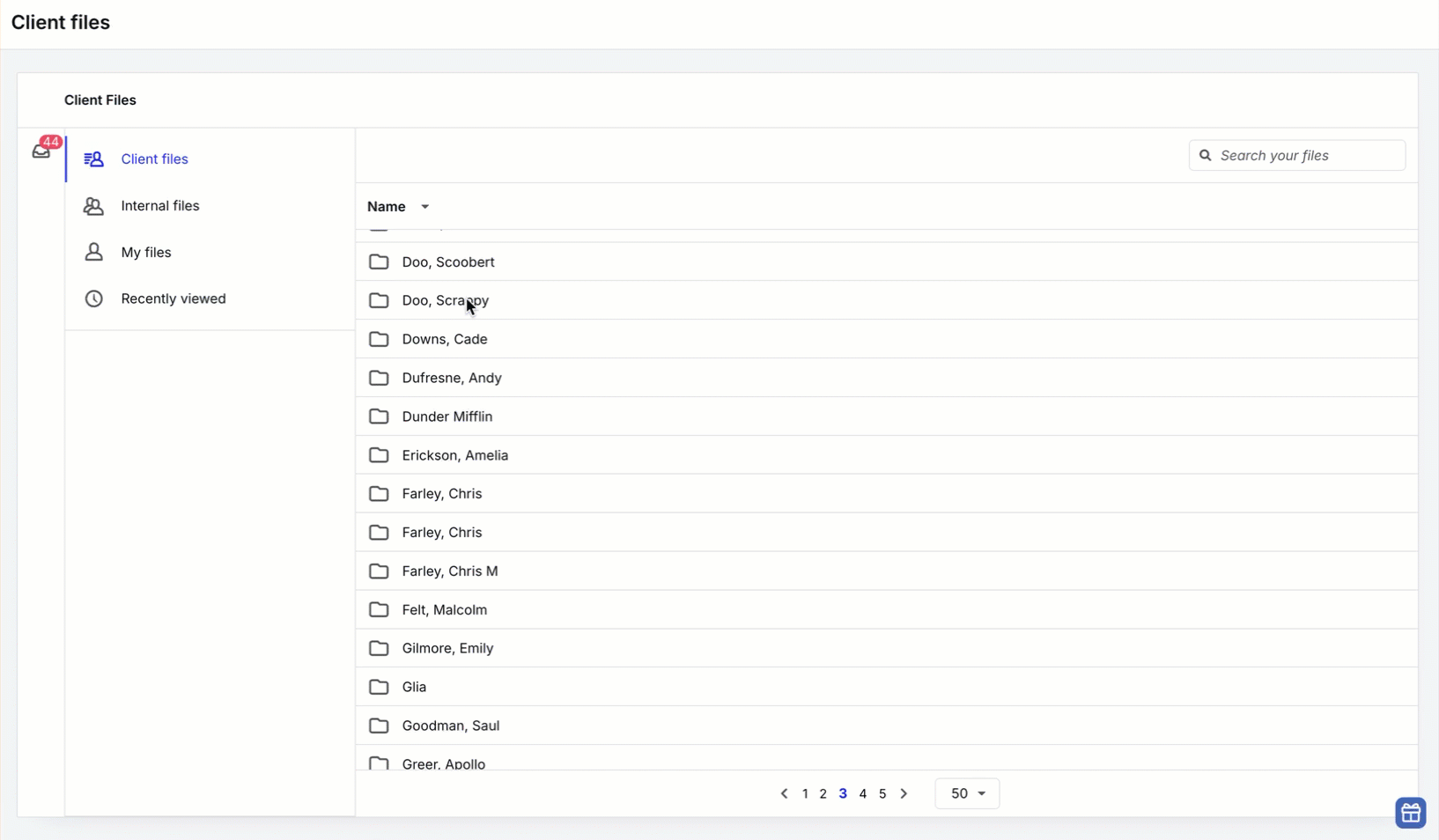Go to page 1 in pagination

[805, 793]
